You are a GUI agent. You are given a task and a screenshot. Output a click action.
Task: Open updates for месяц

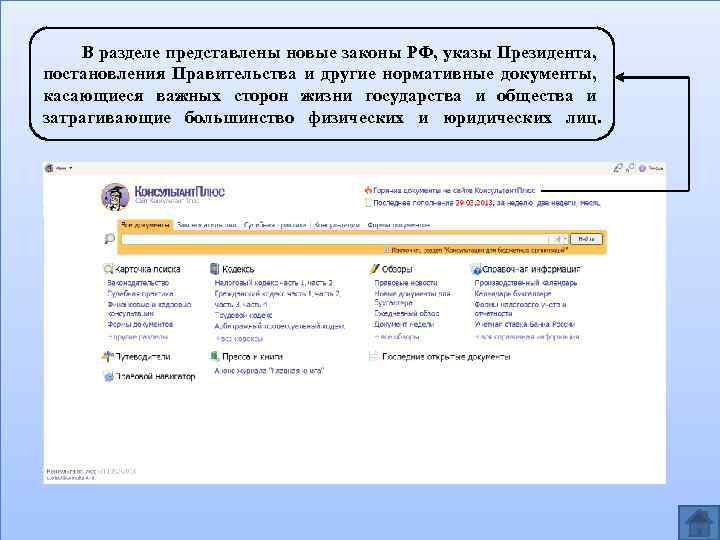click(589, 203)
